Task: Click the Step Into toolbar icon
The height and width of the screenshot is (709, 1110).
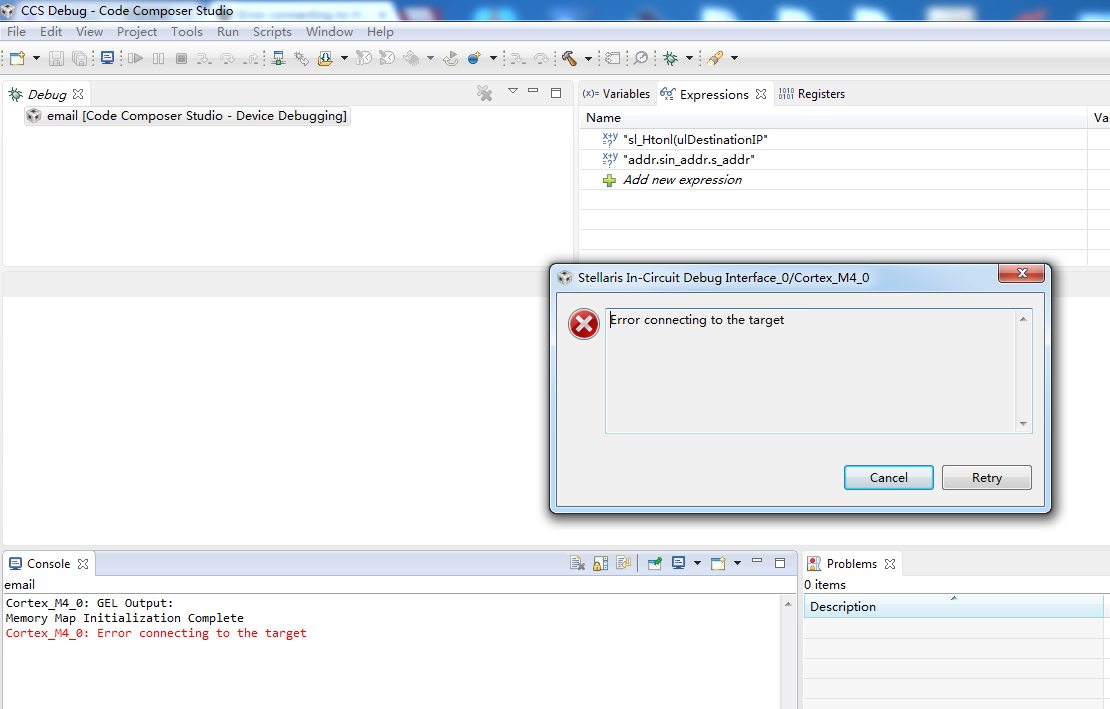Action: 204,59
